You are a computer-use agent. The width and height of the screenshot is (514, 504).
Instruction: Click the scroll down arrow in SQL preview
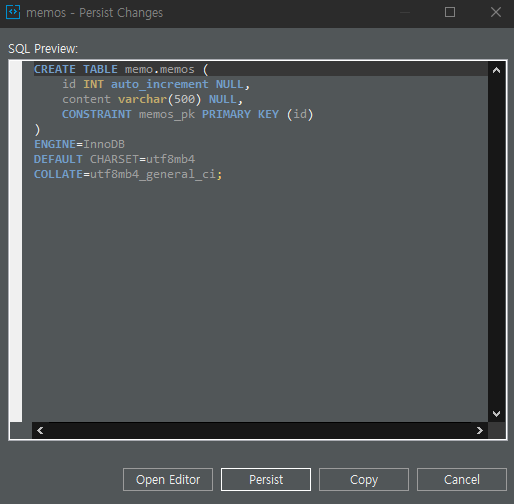(496, 414)
